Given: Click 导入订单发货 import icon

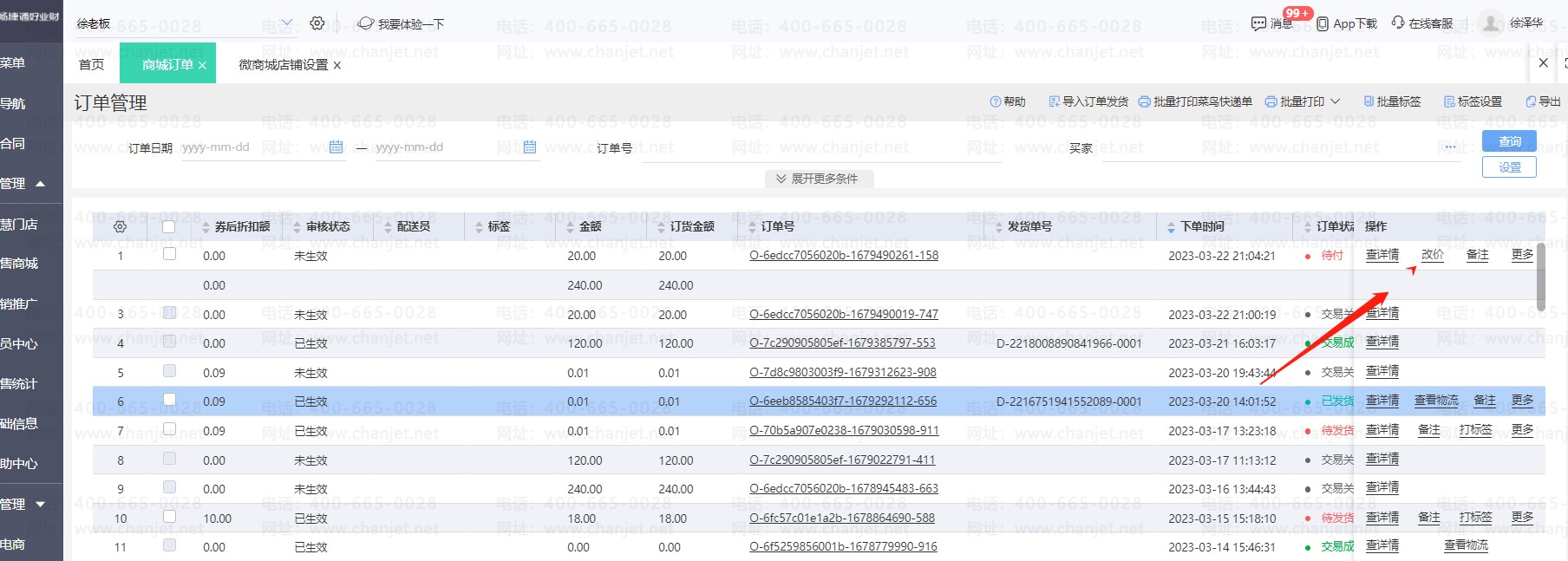Looking at the screenshot, I should (1055, 101).
